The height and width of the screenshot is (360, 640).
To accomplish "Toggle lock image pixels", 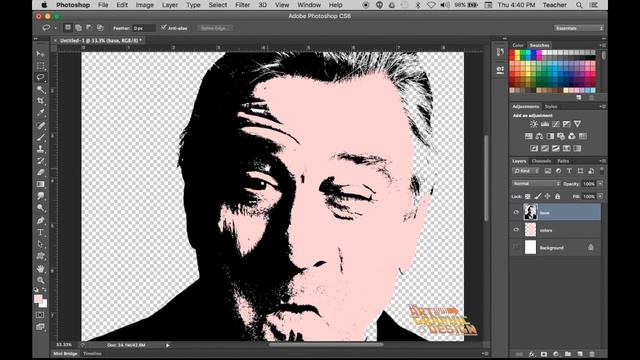I will tap(538, 197).
